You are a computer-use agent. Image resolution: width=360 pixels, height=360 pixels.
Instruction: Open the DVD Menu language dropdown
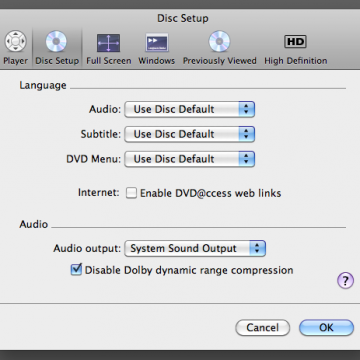(x=189, y=159)
